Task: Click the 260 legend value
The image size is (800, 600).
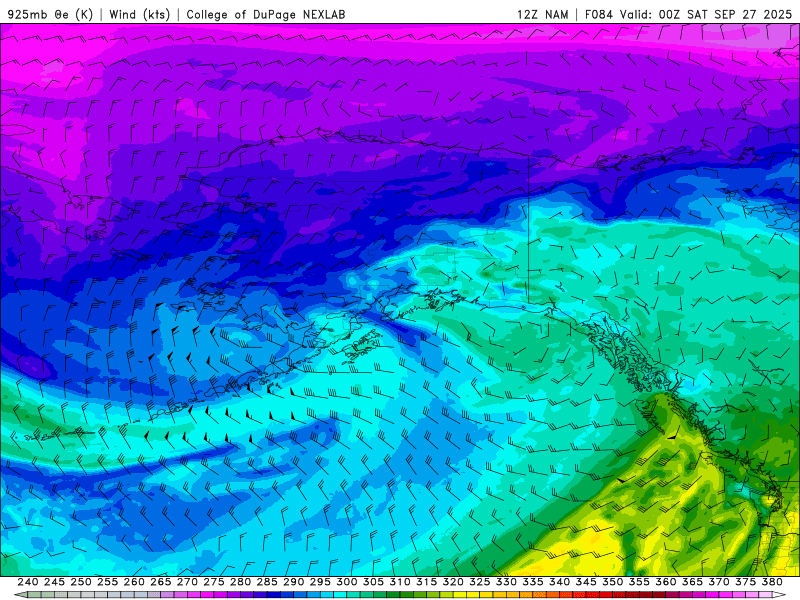Action: 134,582
